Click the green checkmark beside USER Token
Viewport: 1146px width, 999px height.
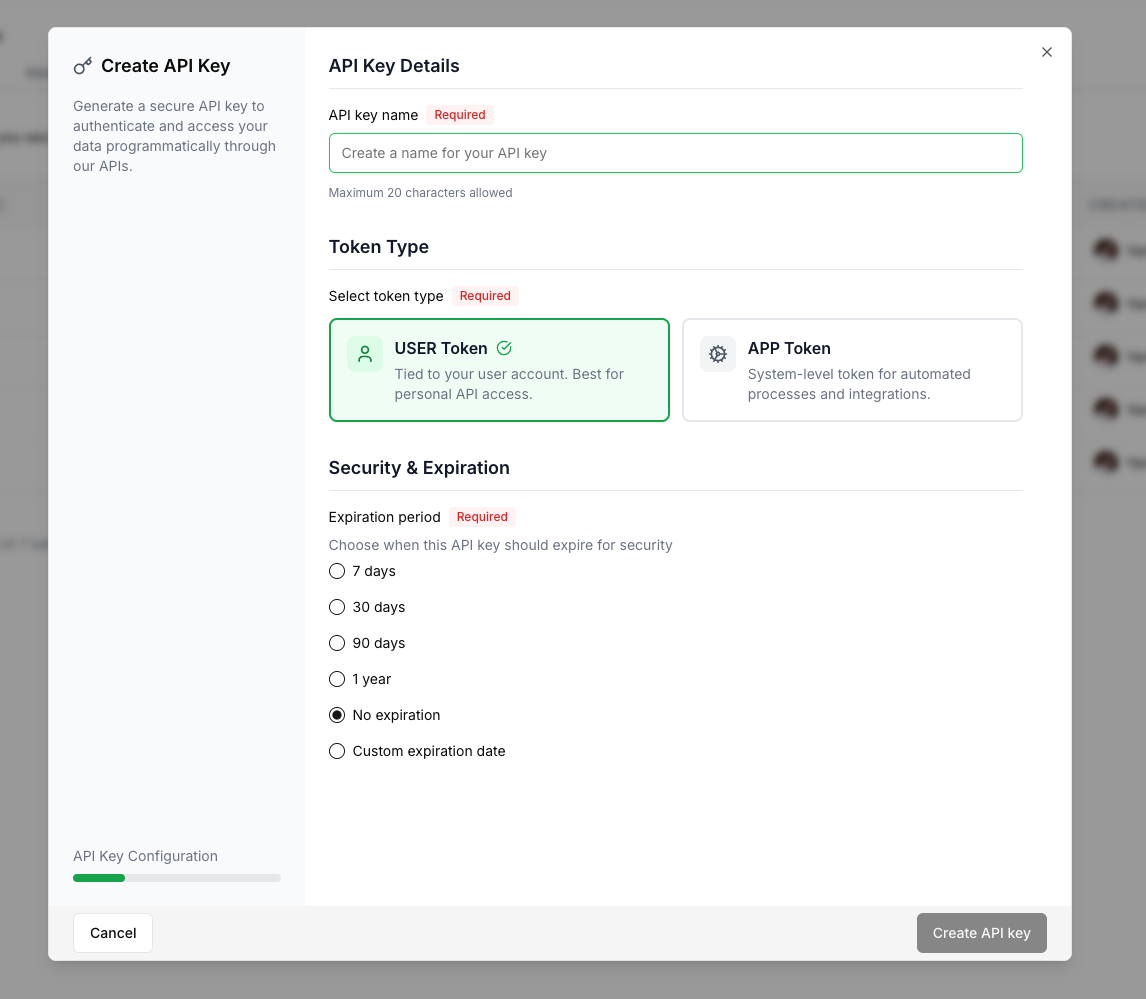tap(504, 348)
